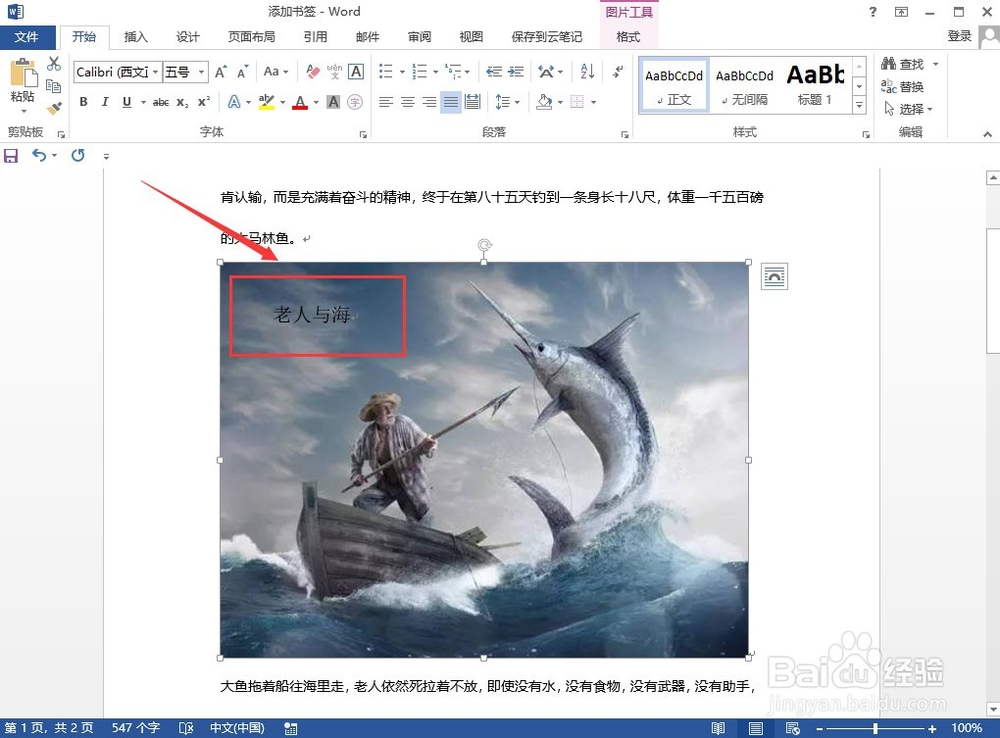Toggle distributed alignment
The image size is (1000, 738).
coord(473,102)
